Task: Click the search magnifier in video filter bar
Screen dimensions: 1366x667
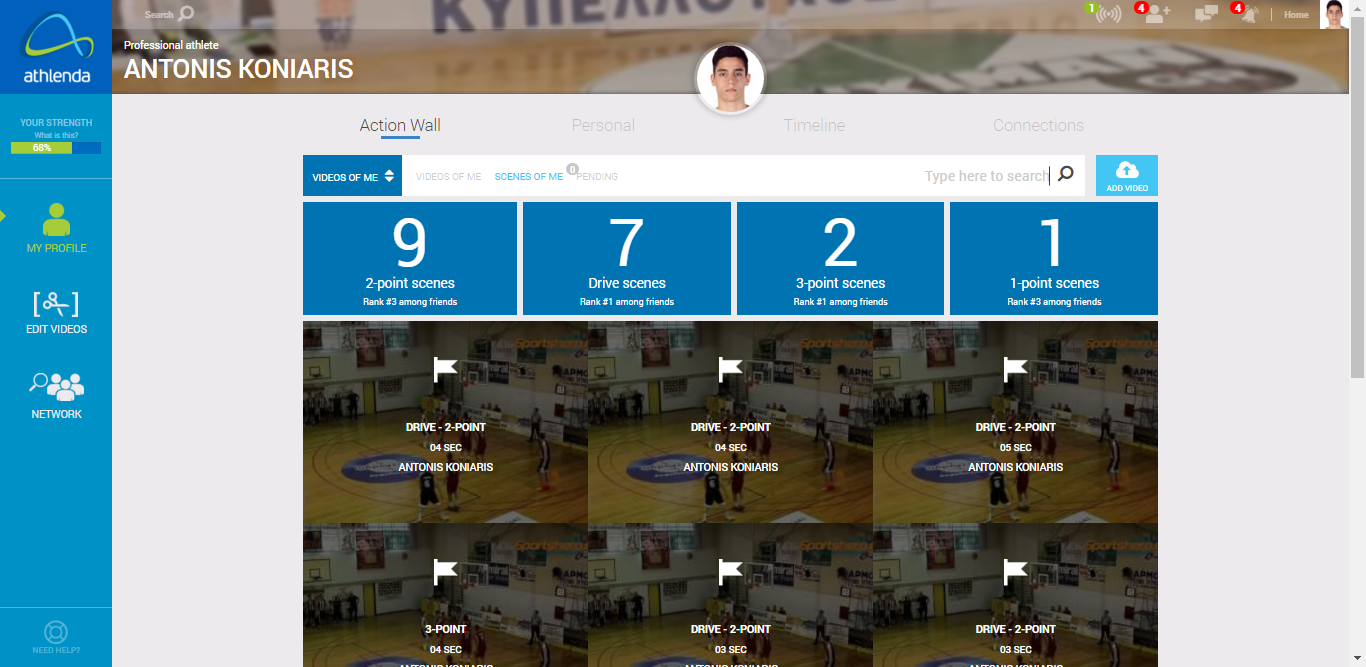Action: (x=1066, y=174)
